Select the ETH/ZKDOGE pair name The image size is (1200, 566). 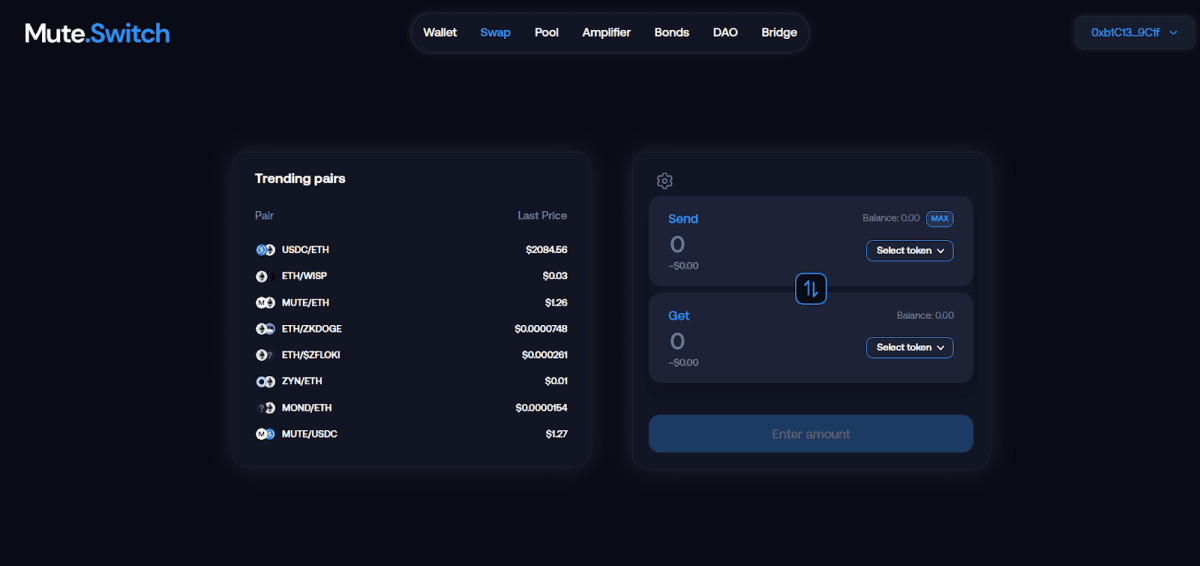coord(312,329)
